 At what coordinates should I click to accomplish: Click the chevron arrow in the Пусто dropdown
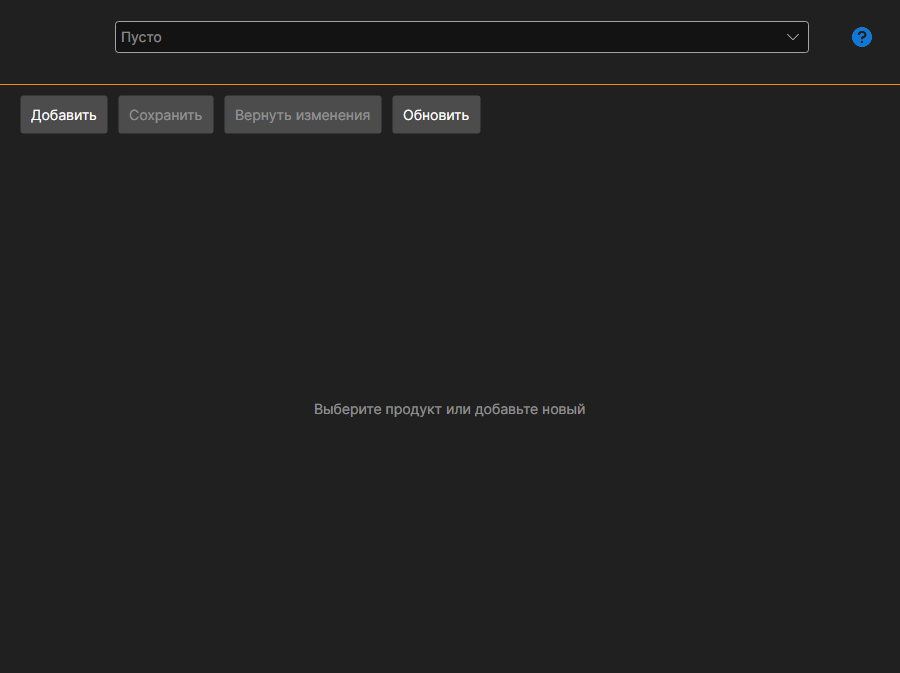click(793, 37)
